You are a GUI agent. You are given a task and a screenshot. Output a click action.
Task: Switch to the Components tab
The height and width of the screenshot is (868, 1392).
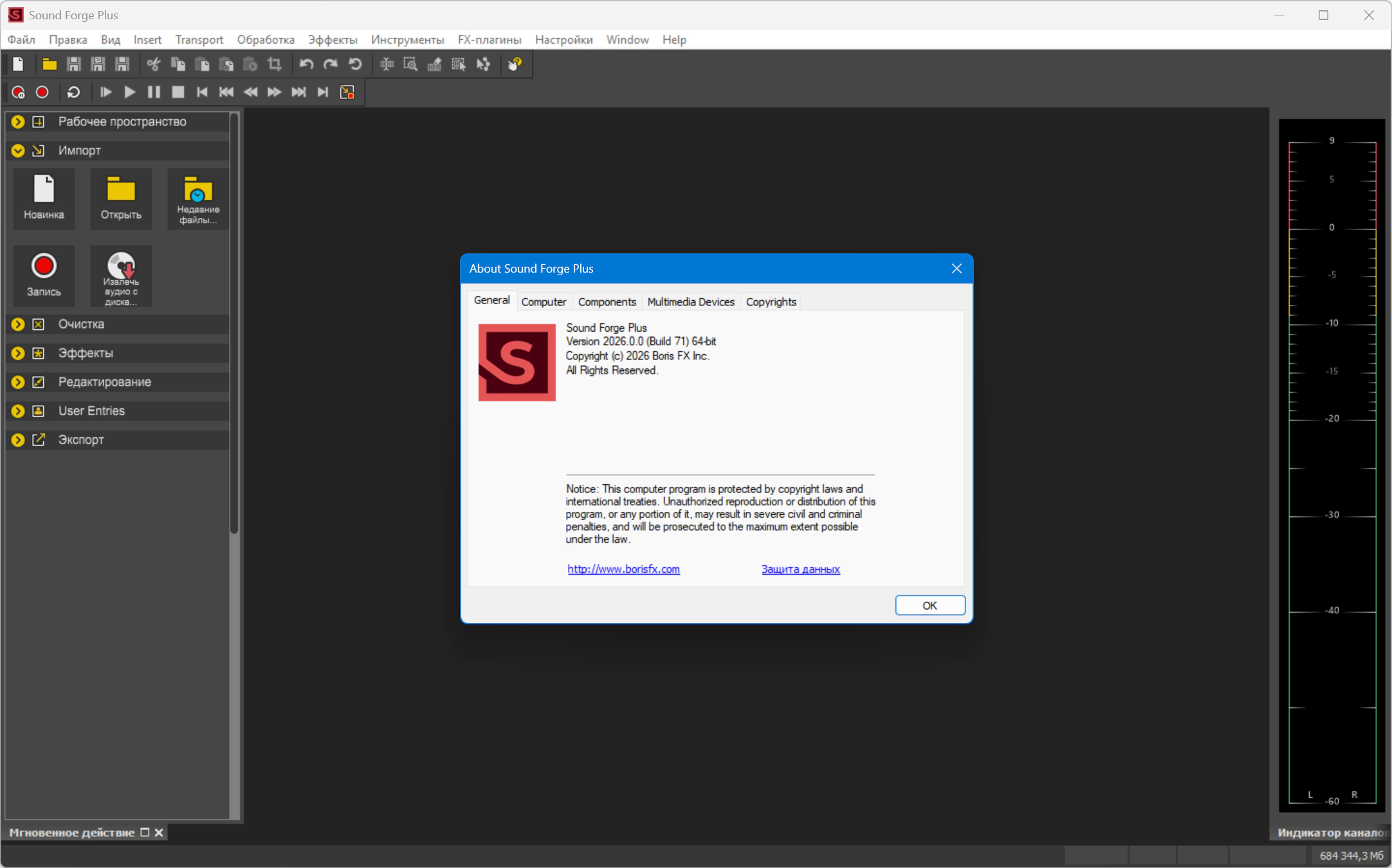607,302
